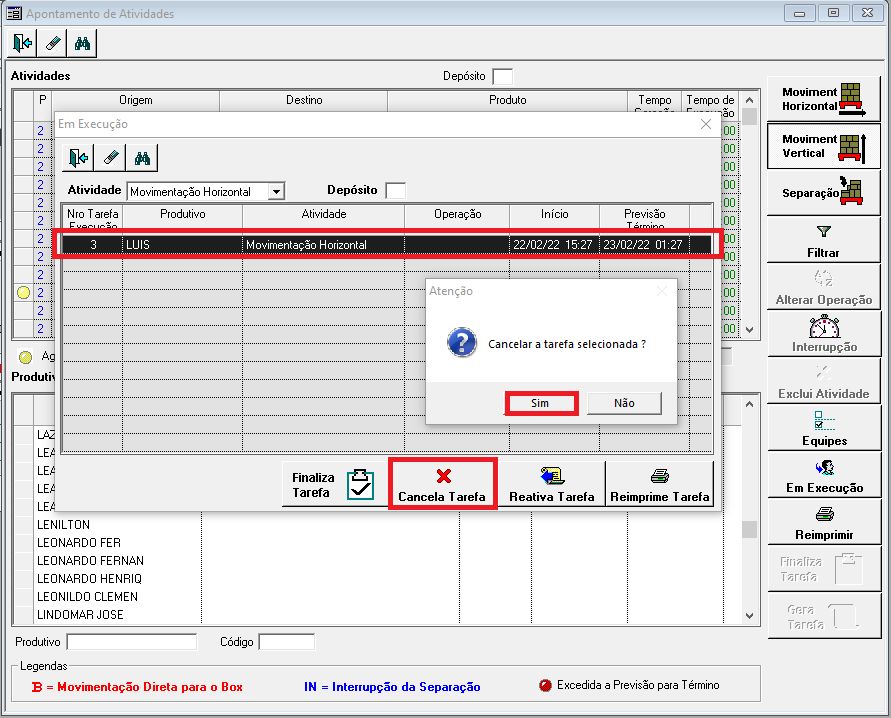Image resolution: width=891 pixels, height=718 pixels.
Task: Select LEONARDO FERNAN in the list
Action: (90, 561)
